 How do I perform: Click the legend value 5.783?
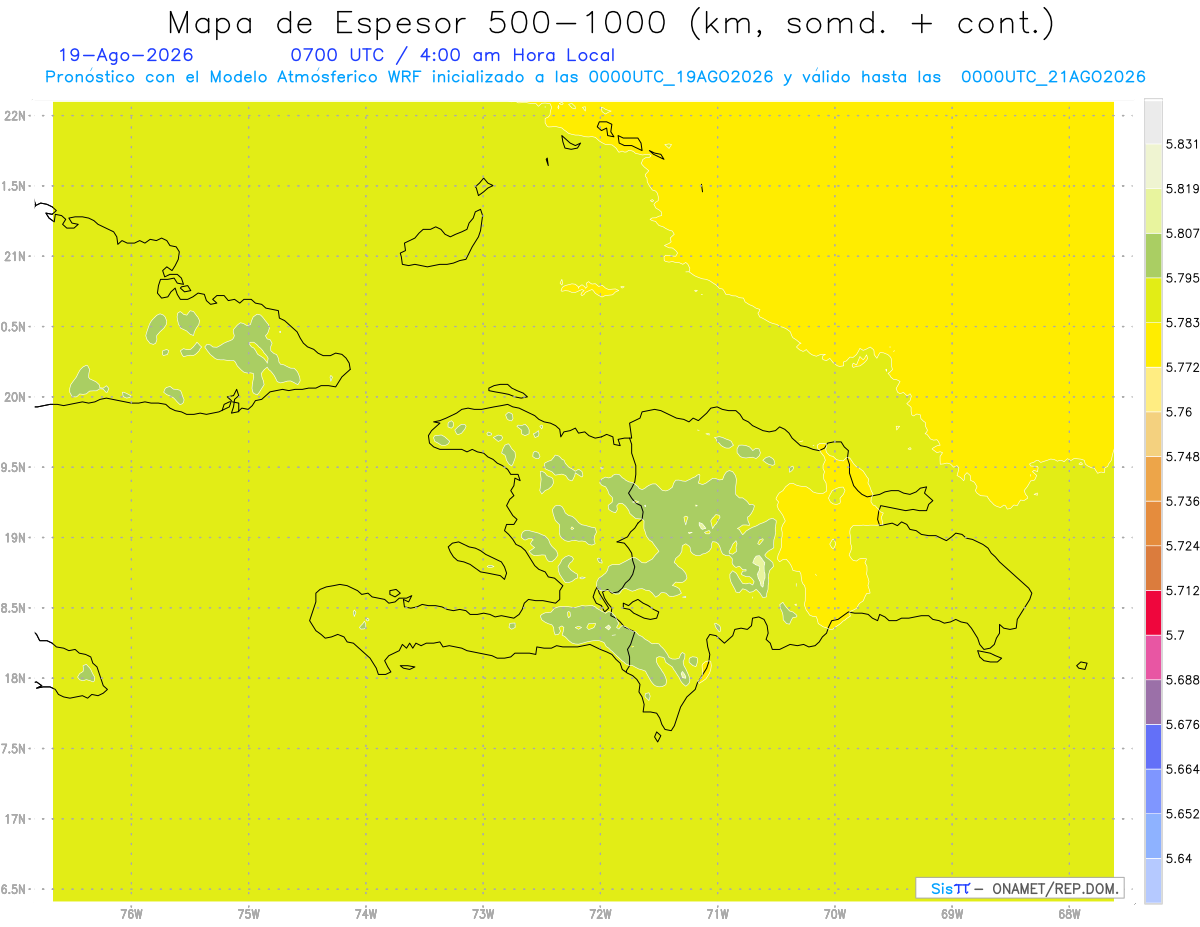tap(1183, 322)
